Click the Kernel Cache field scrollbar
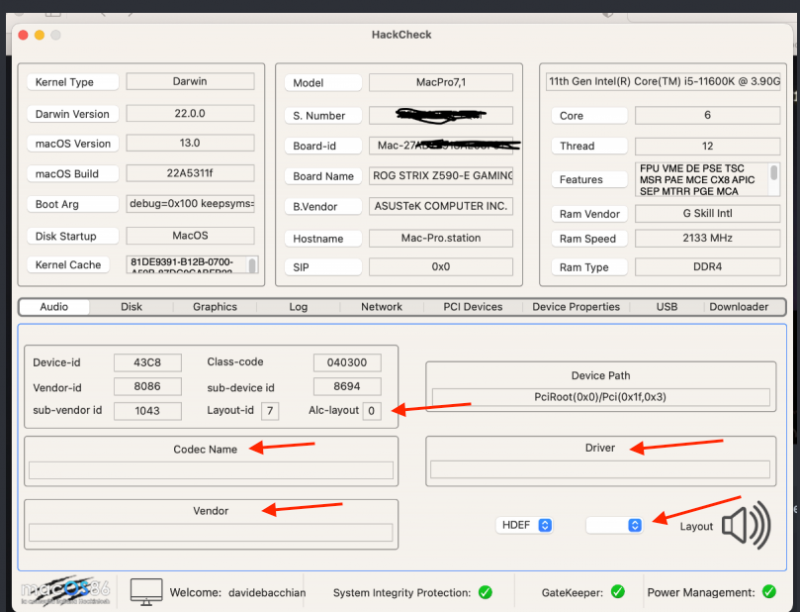800x612 pixels. pyautogui.click(x=252, y=265)
